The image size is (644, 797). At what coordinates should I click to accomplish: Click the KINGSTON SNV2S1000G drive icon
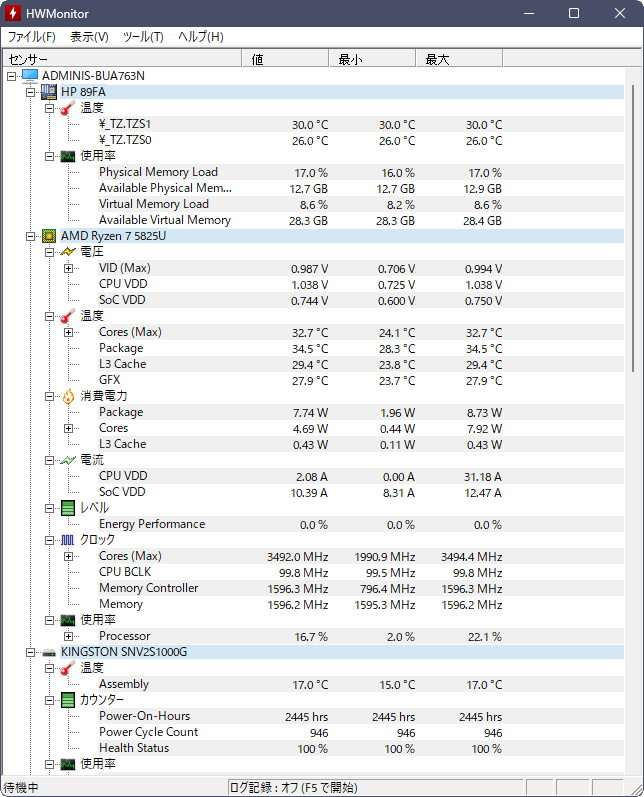[49, 653]
